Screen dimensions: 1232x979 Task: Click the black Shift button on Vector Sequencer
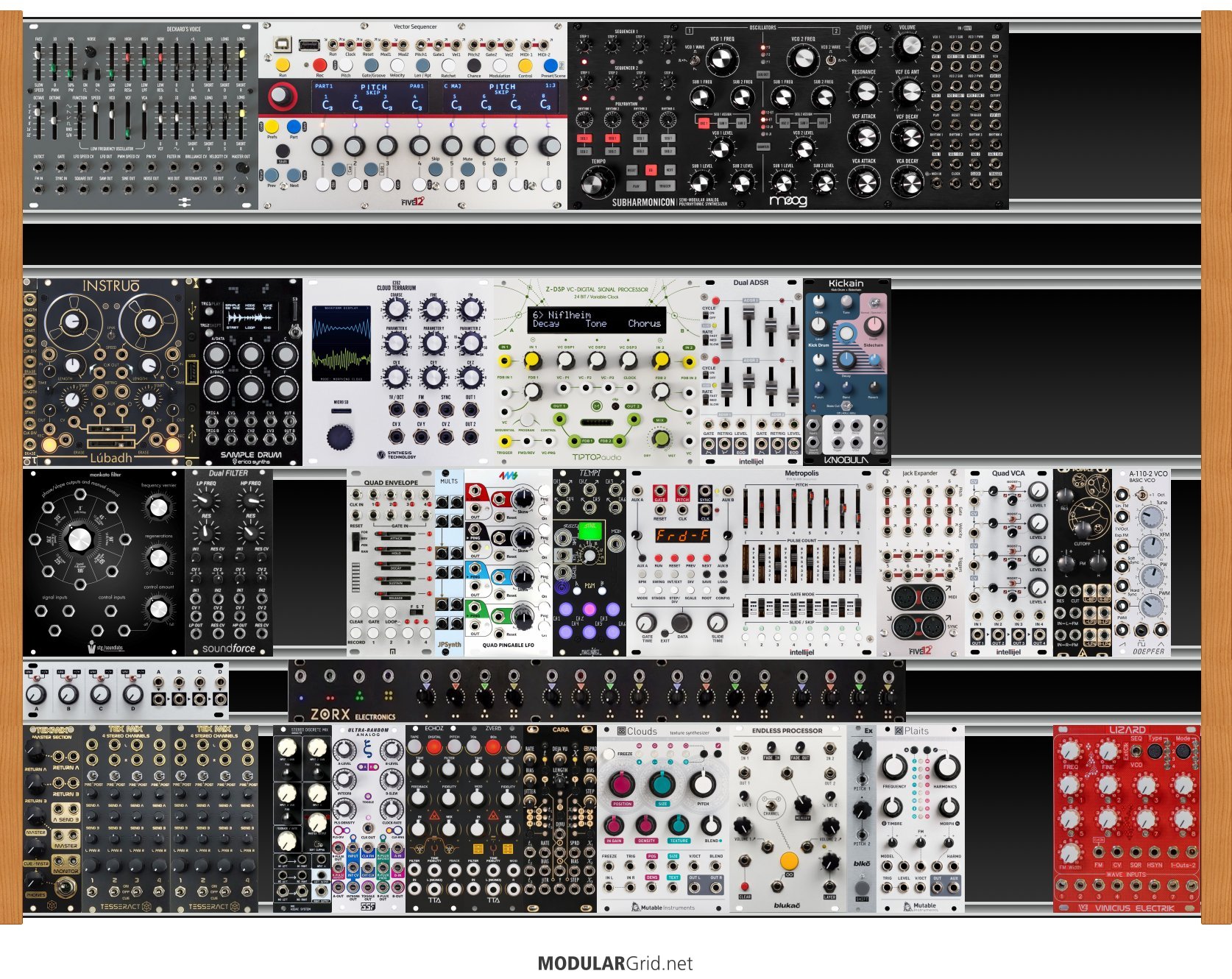283,152
